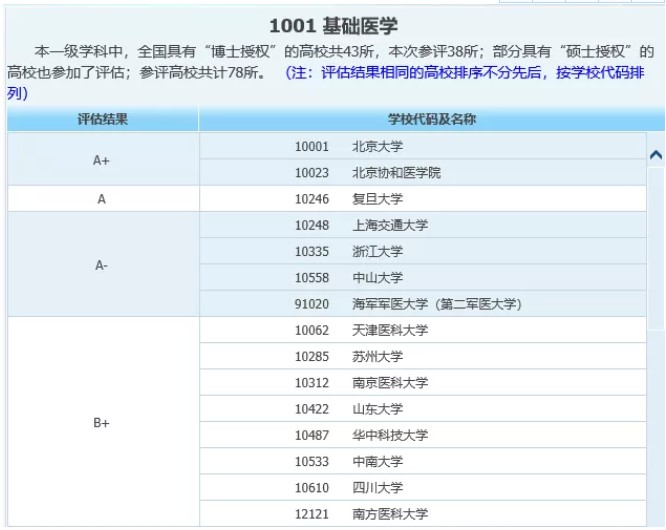Click 复旦大学 in the A row
Viewport: 666px width, 530px height.
(x=377, y=199)
